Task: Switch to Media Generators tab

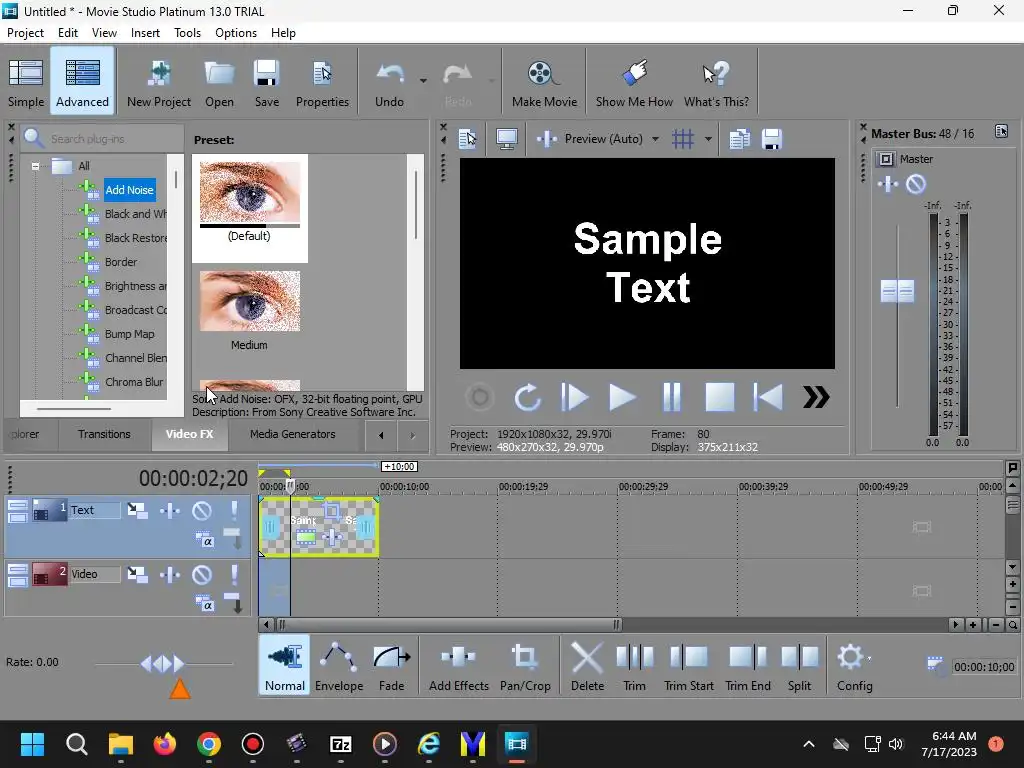Action: point(293,434)
